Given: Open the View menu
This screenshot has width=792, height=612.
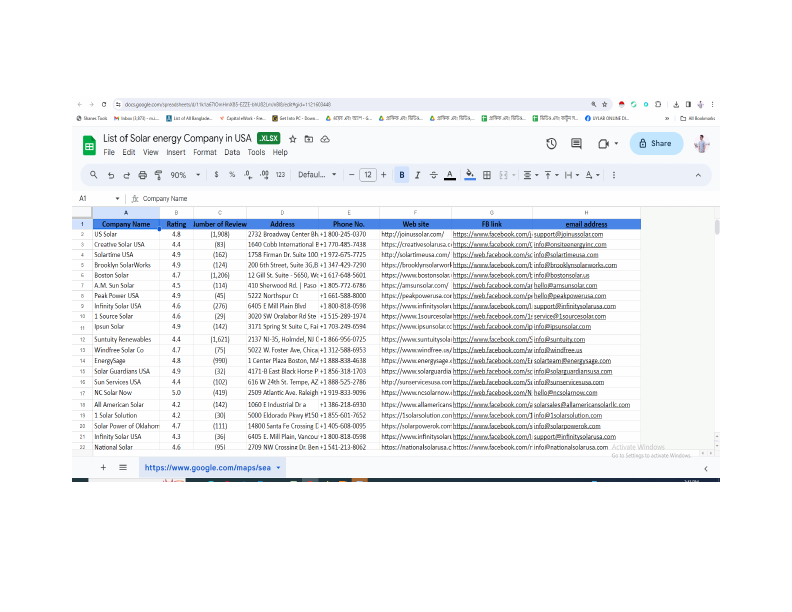Looking at the screenshot, I should pyautogui.click(x=151, y=152).
